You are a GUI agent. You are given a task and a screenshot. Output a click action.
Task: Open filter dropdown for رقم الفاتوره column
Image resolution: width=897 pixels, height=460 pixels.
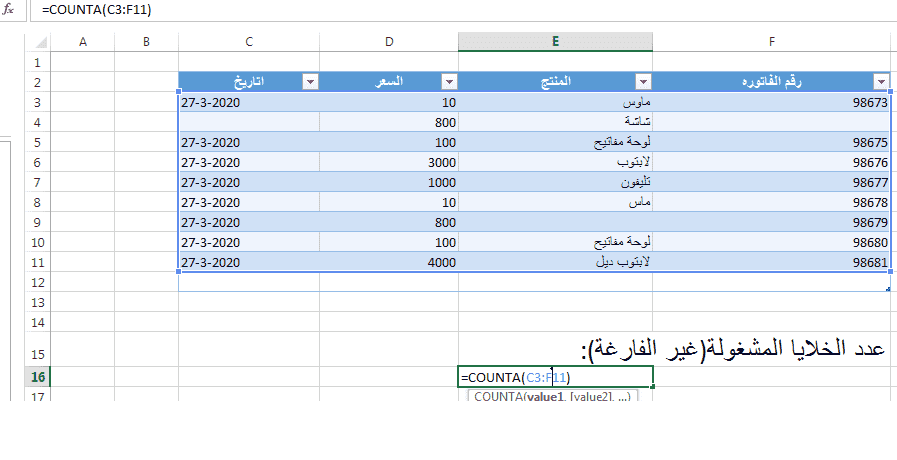tap(880, 82)
